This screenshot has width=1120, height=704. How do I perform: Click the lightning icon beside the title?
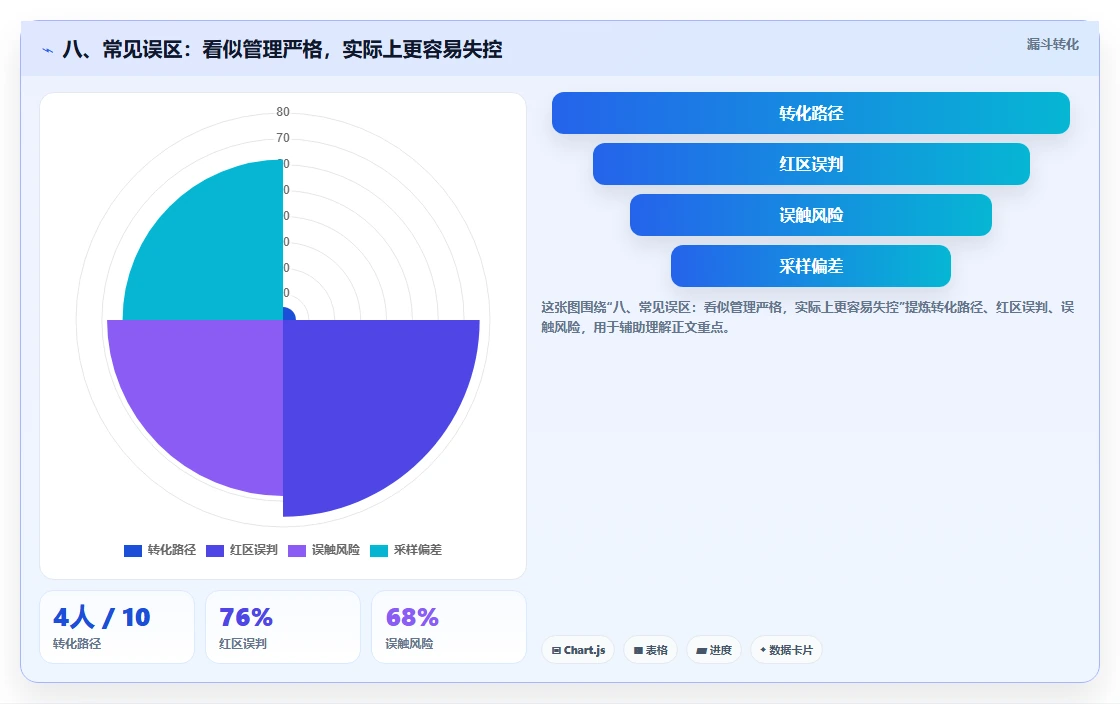pyautogui.click(x=48, y=50)
